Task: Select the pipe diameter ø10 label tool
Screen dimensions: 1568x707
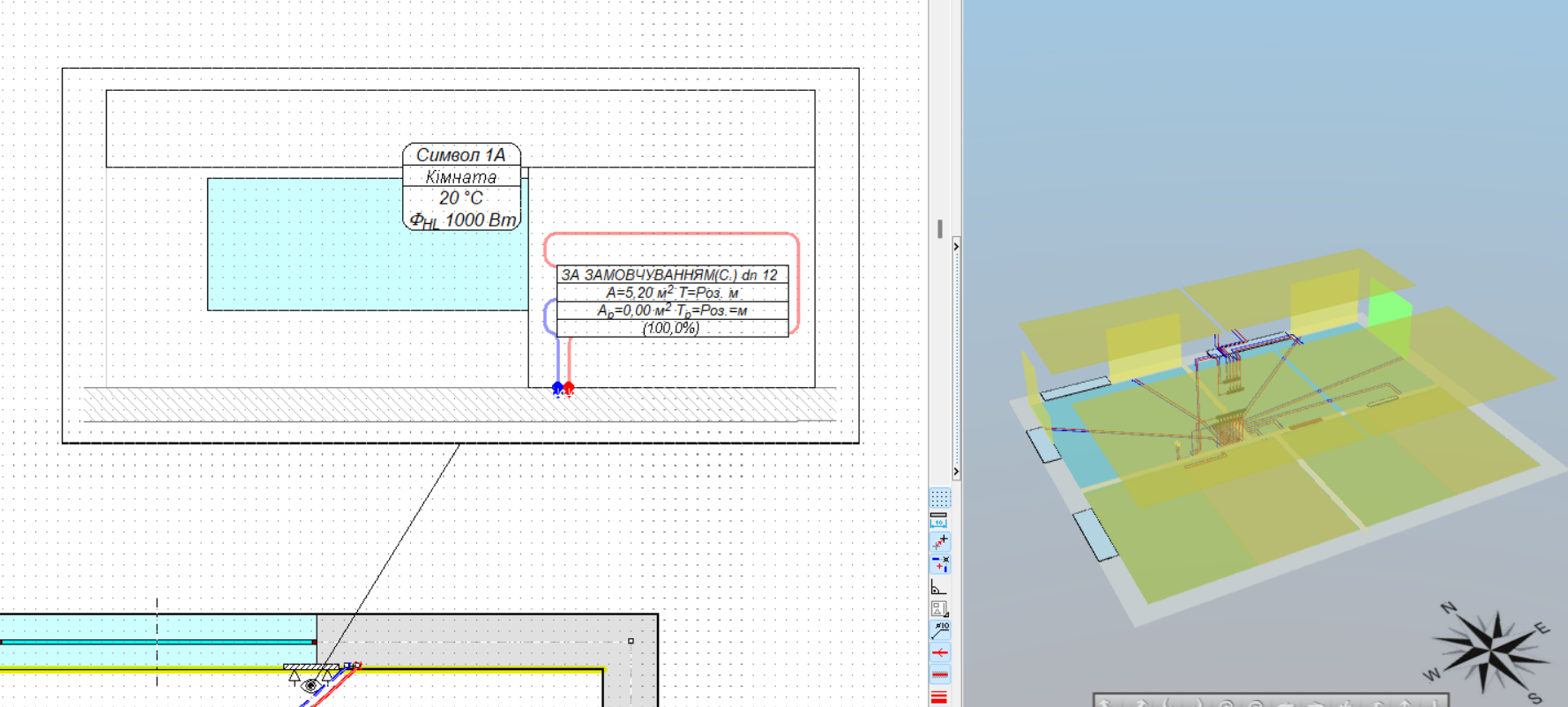Action: tap(939, 630)
